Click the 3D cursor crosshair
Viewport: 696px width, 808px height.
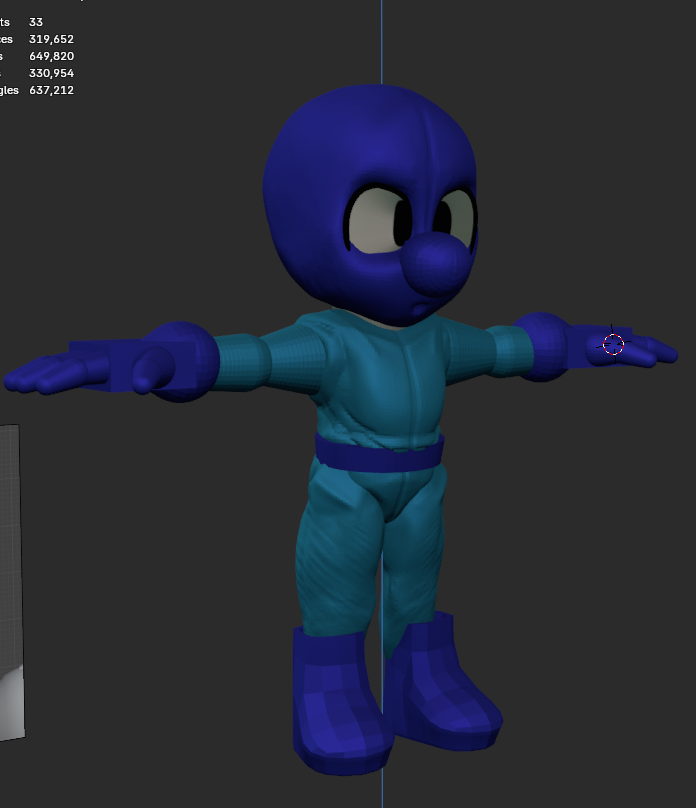pyautogui.click(x=613, y=344)
